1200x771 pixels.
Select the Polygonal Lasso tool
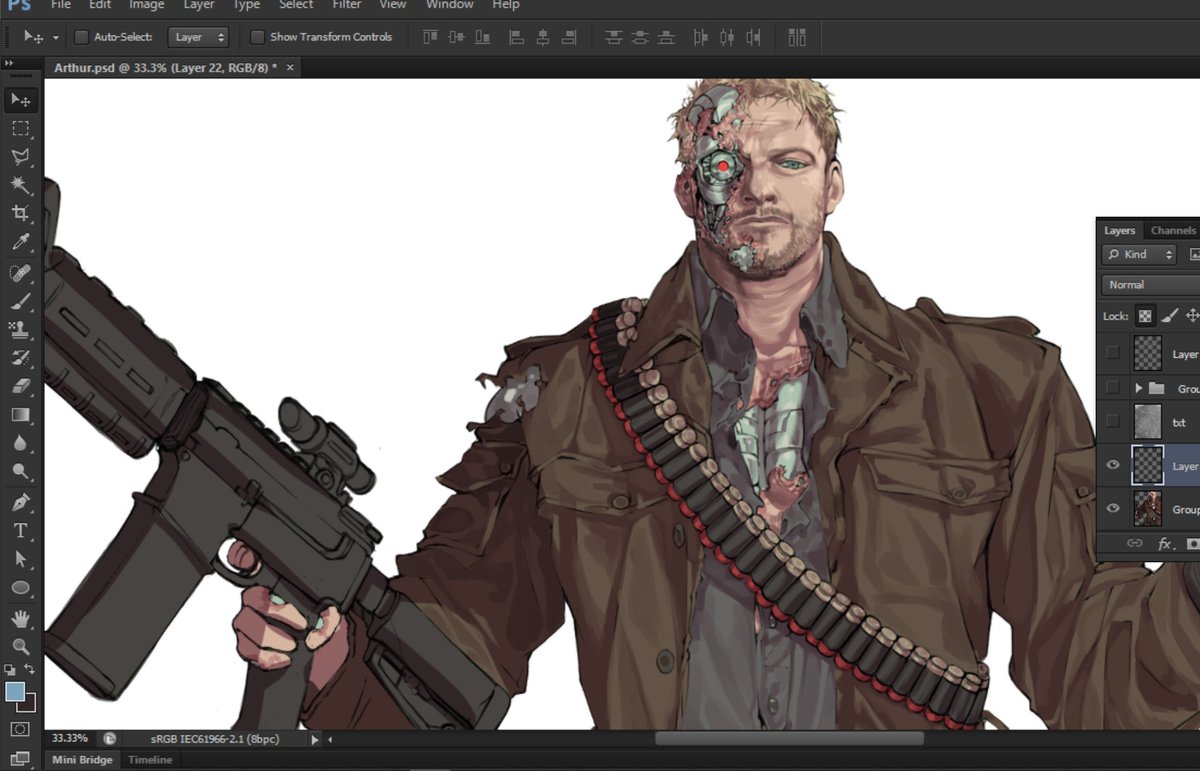pyautogui.click(x=20, y=156)
